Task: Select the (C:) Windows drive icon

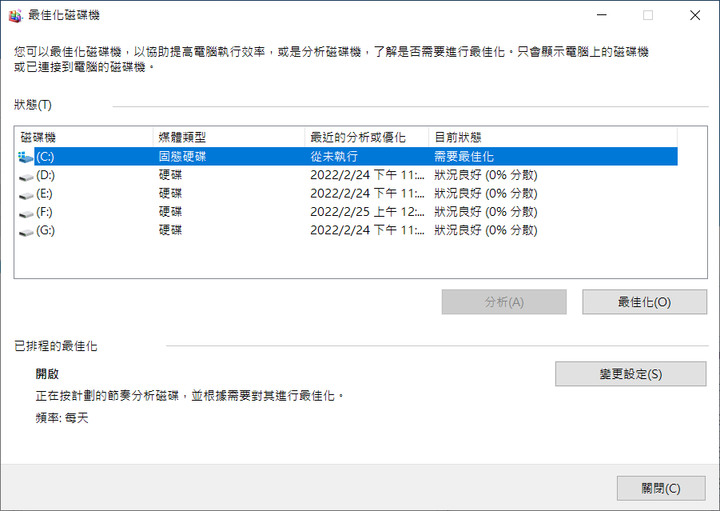Action: 26,157
